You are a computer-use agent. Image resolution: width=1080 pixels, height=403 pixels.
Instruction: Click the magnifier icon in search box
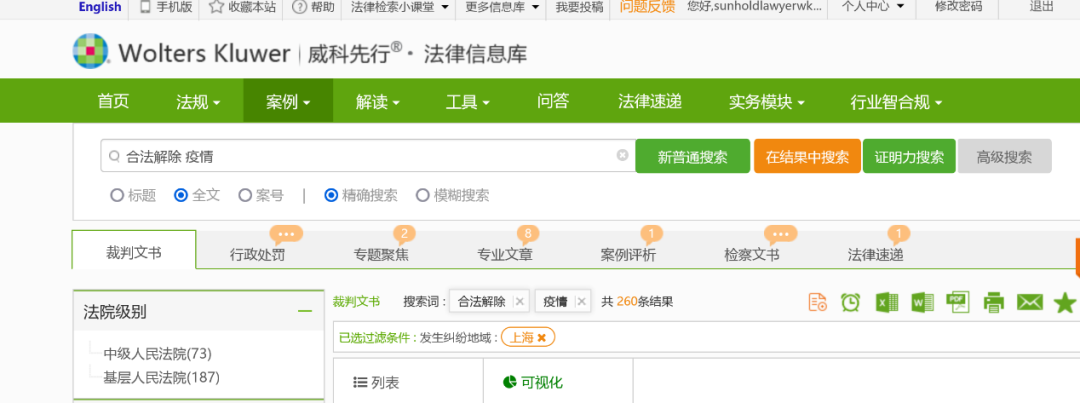[114, 156]
